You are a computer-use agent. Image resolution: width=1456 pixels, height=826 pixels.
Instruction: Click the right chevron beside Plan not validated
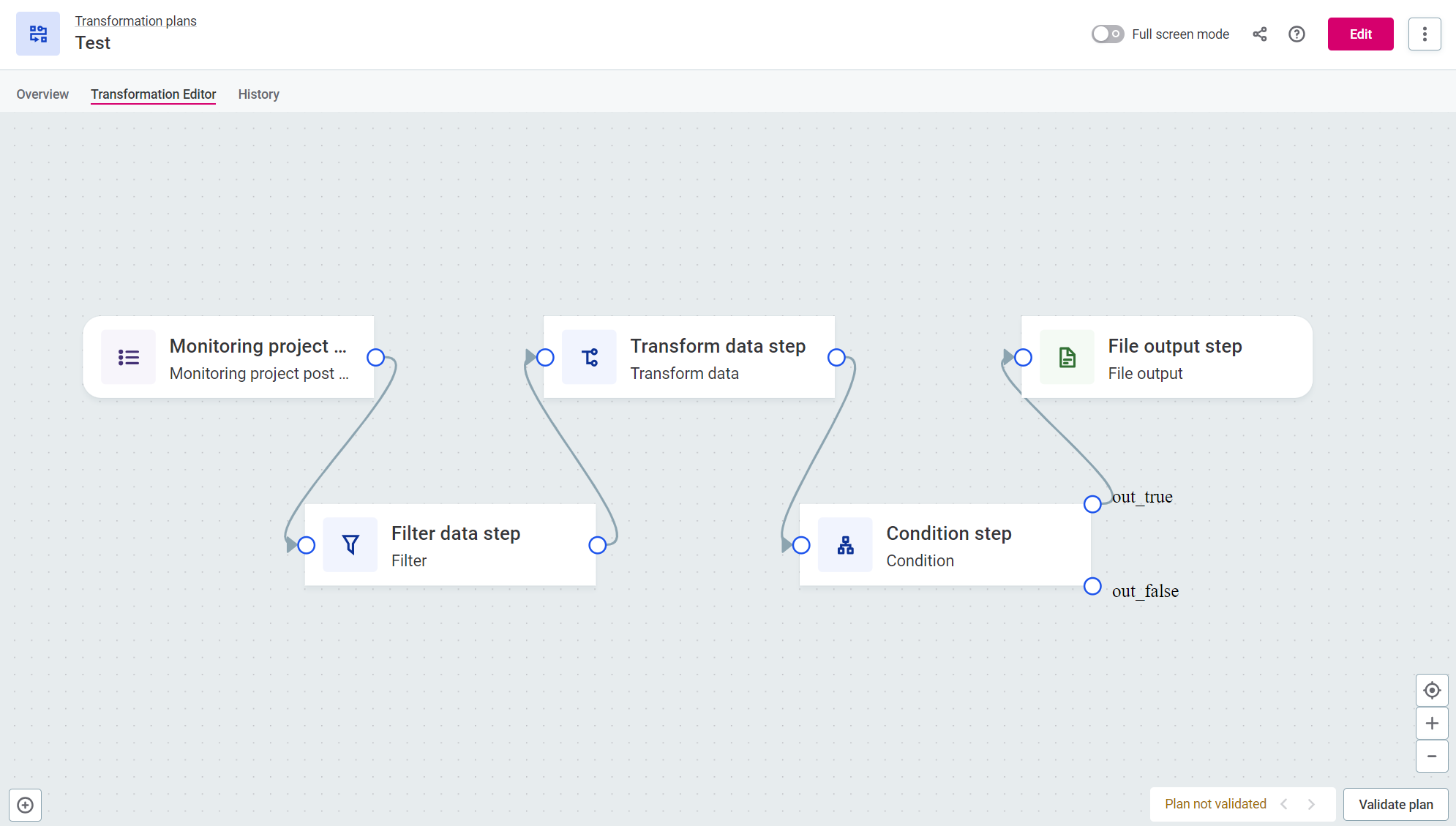pos(1310,804)
